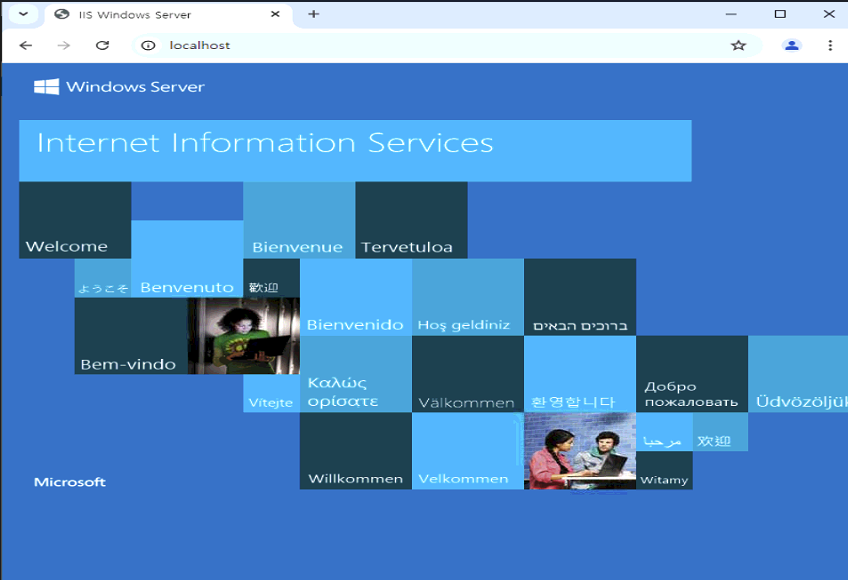The height and width of the screenshot is (580, 848).
Task: Click photo of two people with laptop
Action: [x=580, y=451]
